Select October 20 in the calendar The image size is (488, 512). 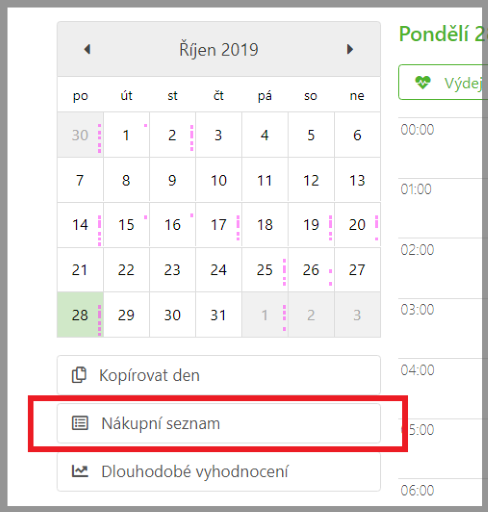click(x=357, y=225)
